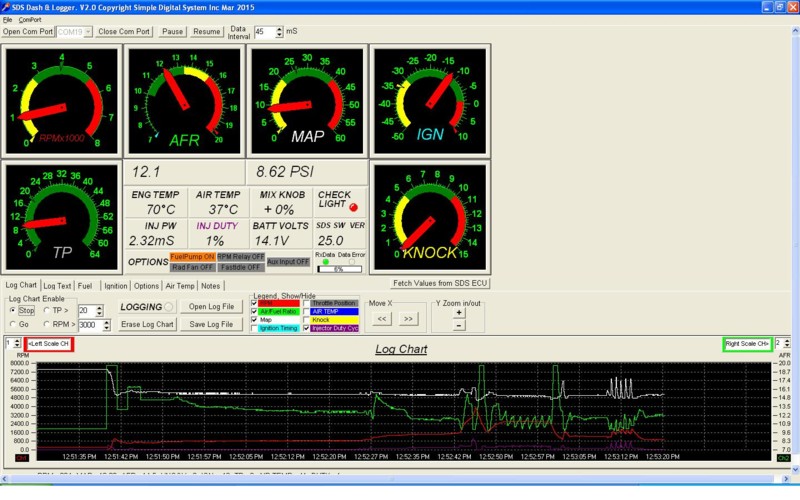800x500 pixels.
Task: Click the TP throttle position gauge
Action: tap(62, 217)
